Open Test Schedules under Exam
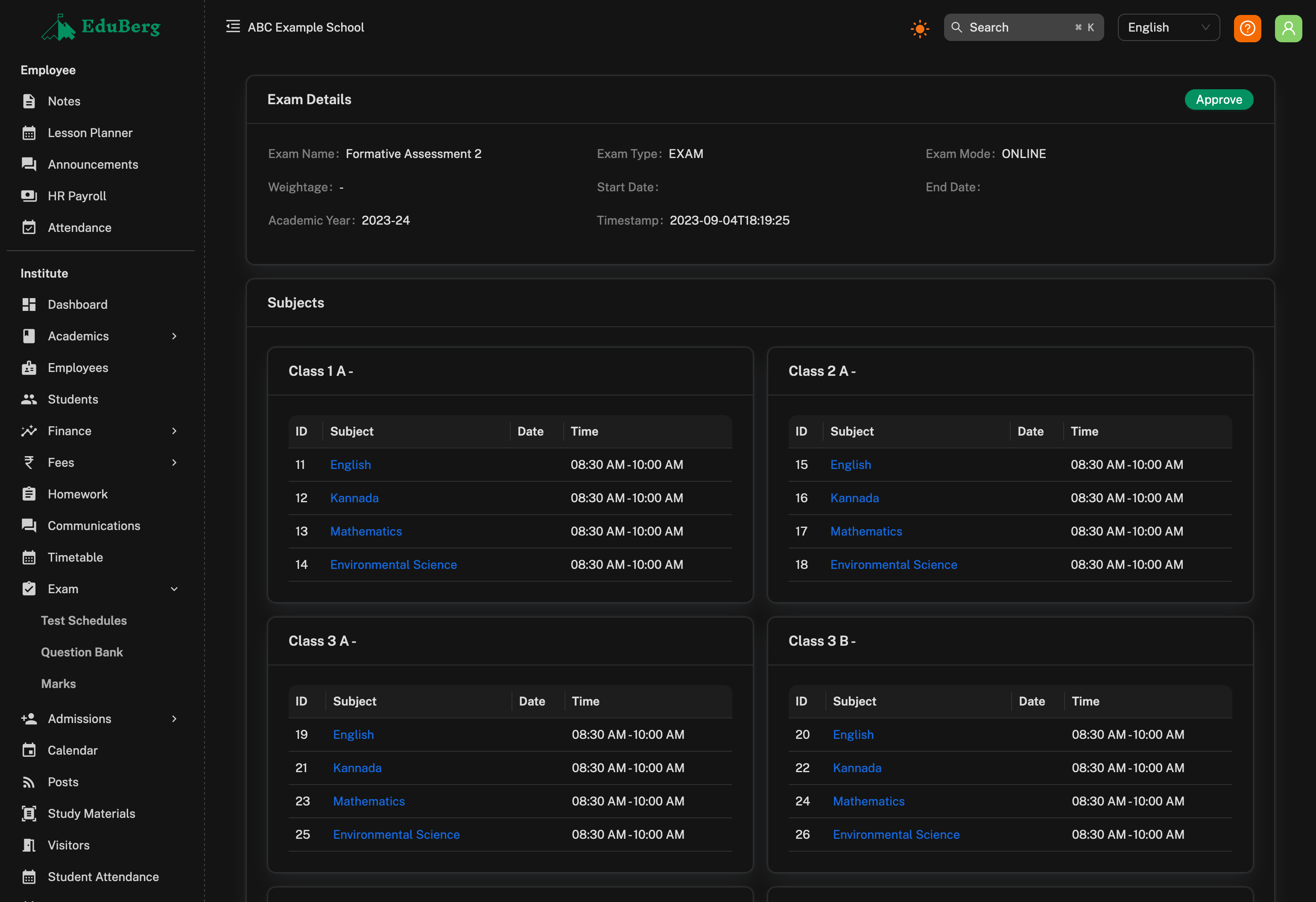Screen dimensions: 1316x902 pyautogui.click(x=84, y=621)
